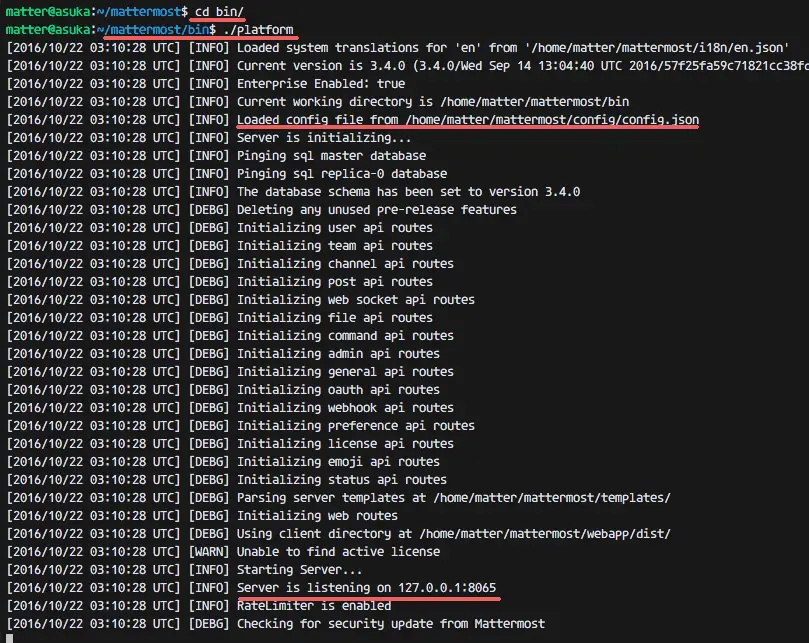
Task: Click 'RateLimiter is enabled' log line
Action: [314, 606]
